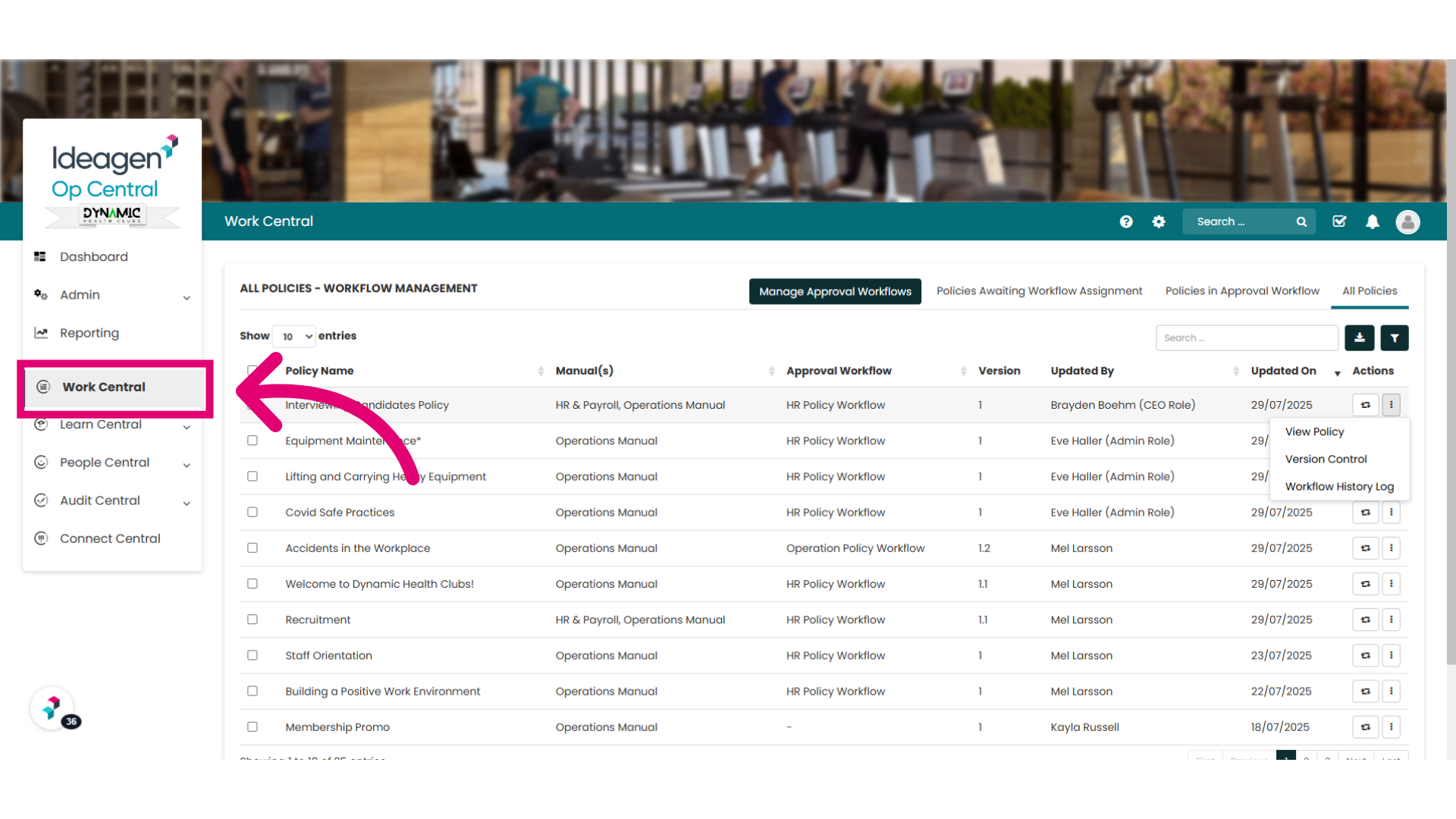Expand the Audit Central sidebar menu
This screenshot has width=1456, height=819.
pyautogui.click(x=187, y=503)
